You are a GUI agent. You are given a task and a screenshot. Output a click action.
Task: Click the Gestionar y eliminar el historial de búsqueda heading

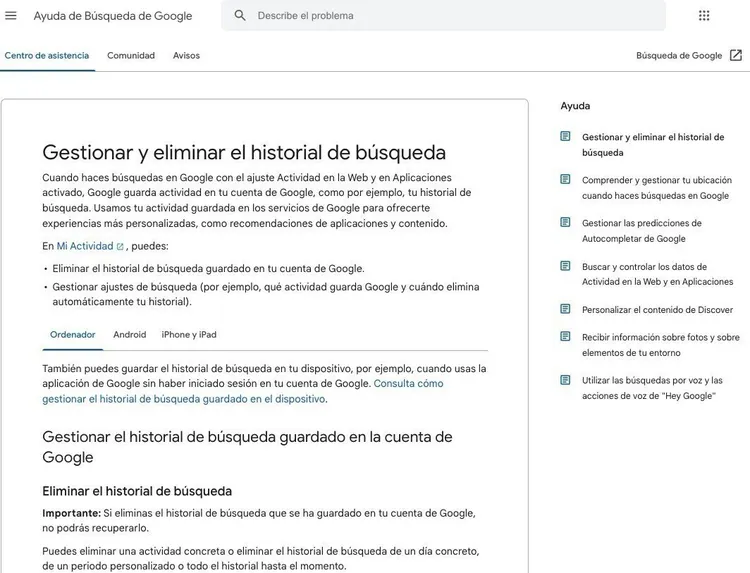(x=244, y=153)
